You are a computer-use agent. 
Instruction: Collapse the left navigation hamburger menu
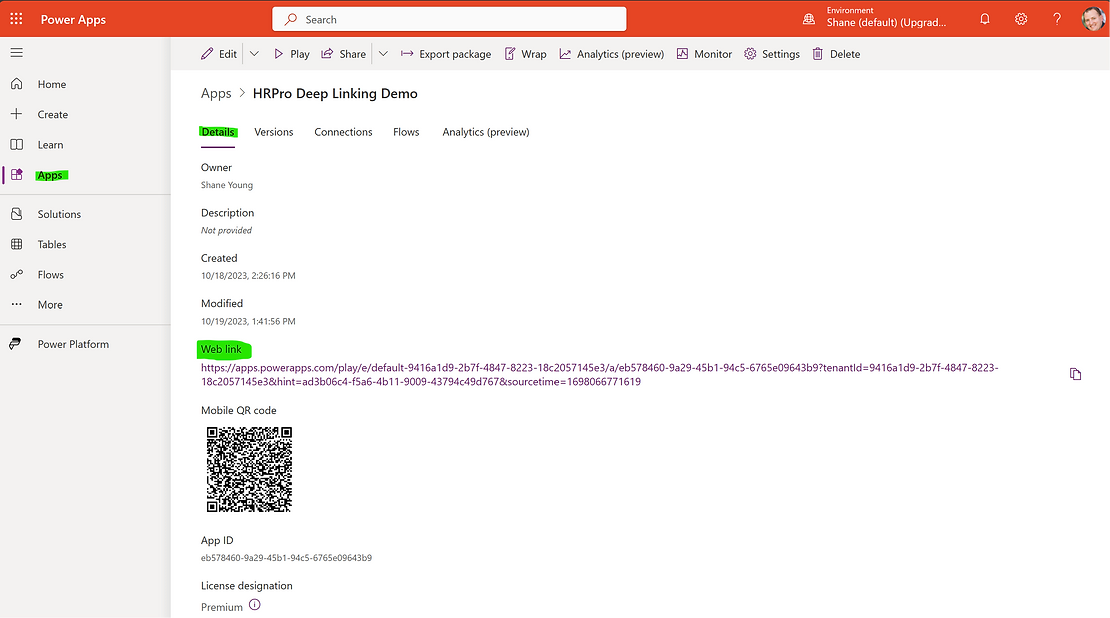17,53
